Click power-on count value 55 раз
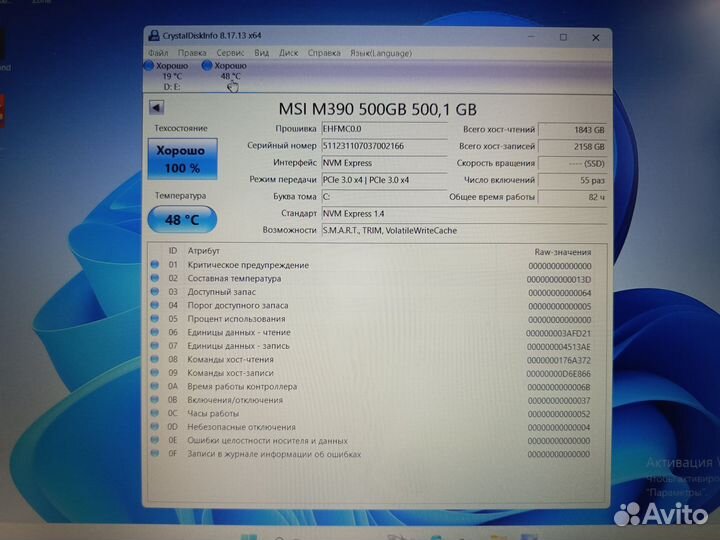 pos(573,180)
